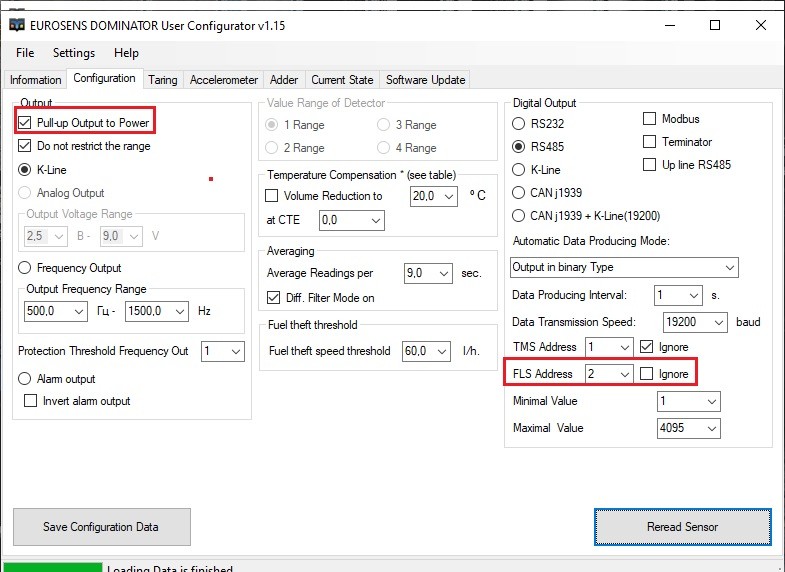Close the configurator window
The width and height of the screenshot is (785, 572).
click(760, 25)
